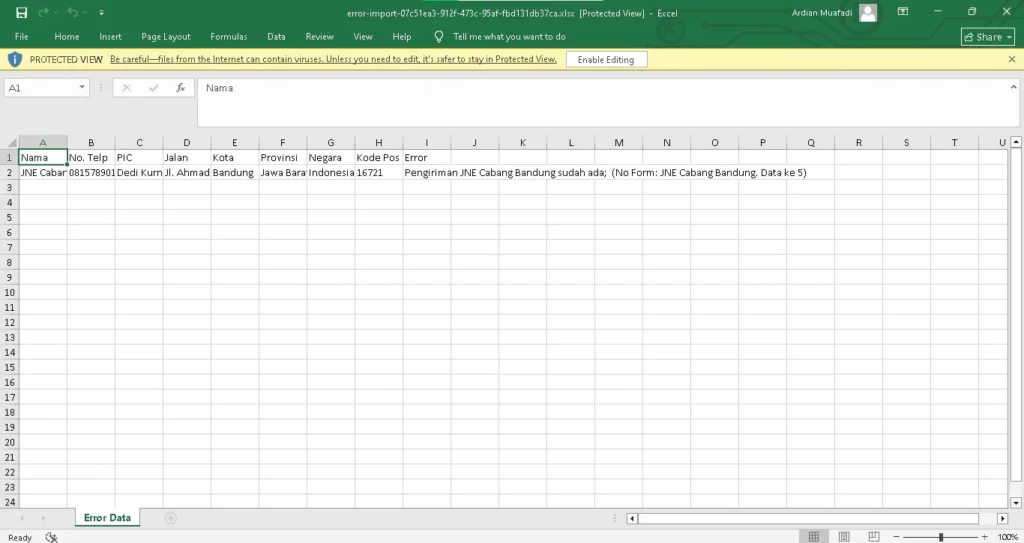Select the 'Error Data' sheet tab
1024x543 pixels.
(107, 518)
